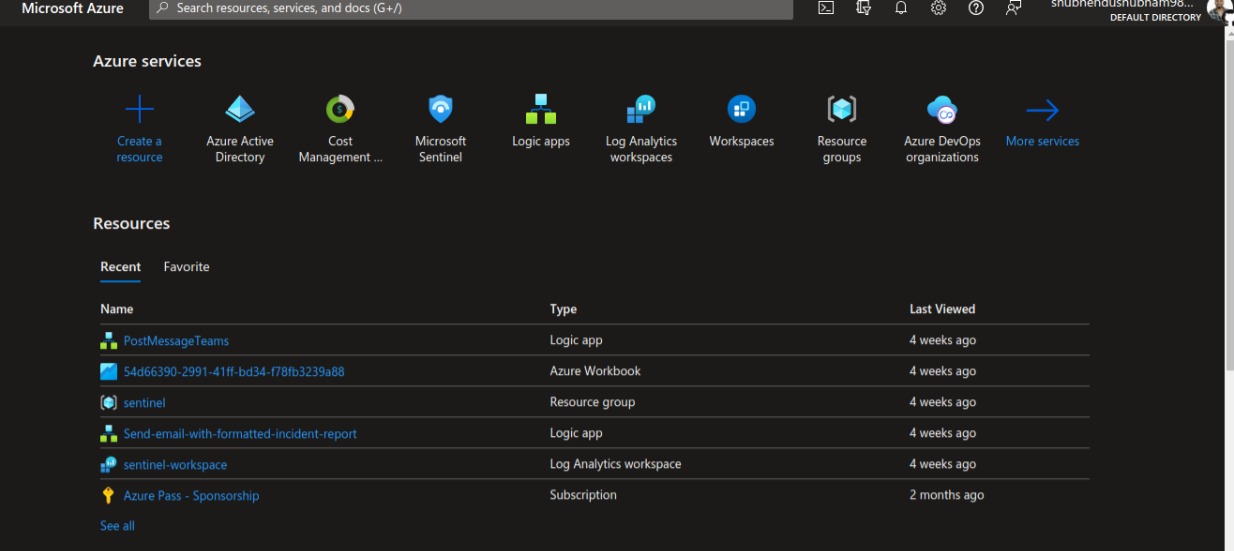Open the feedback icon in header
The image size is (1234, 551).
pos(1013,7)
